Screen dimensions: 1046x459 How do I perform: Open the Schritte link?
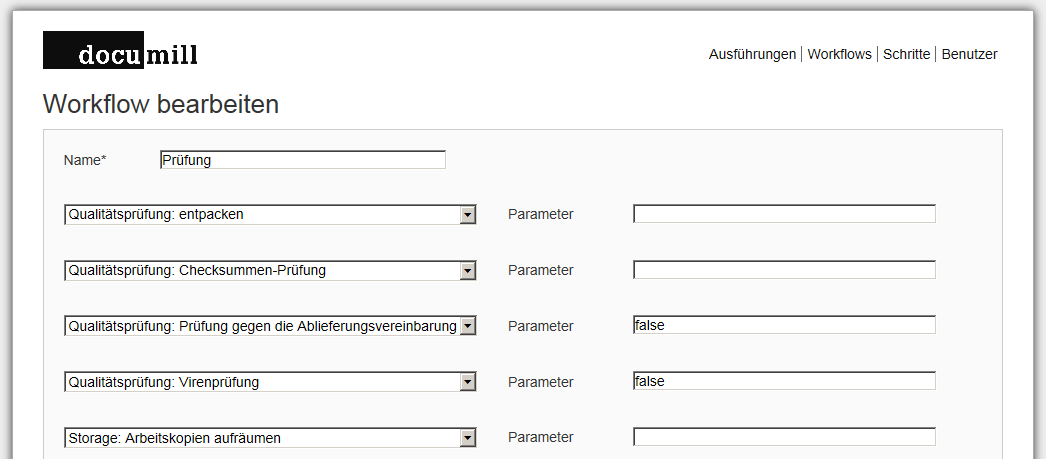[x=906, y=54]
